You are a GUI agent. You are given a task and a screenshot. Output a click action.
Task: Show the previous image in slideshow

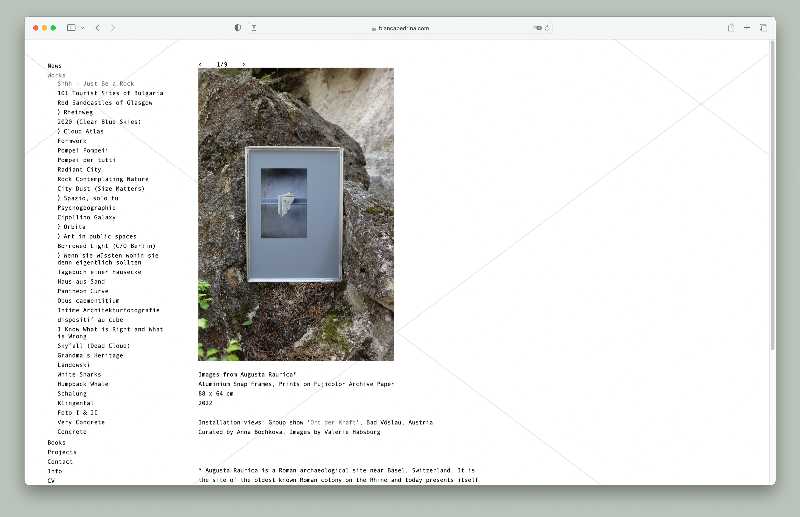pos(200,64)
